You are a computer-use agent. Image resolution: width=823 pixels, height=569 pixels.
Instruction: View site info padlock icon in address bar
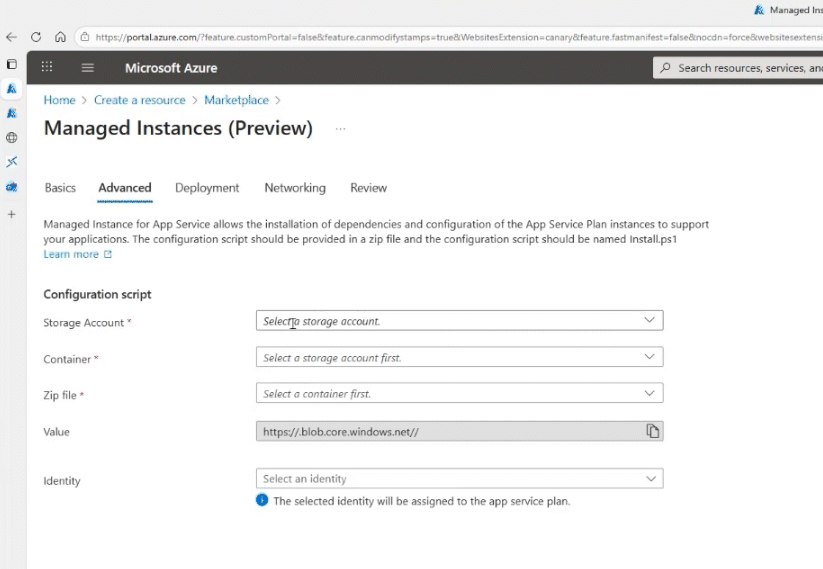click(x=85, y=37)
